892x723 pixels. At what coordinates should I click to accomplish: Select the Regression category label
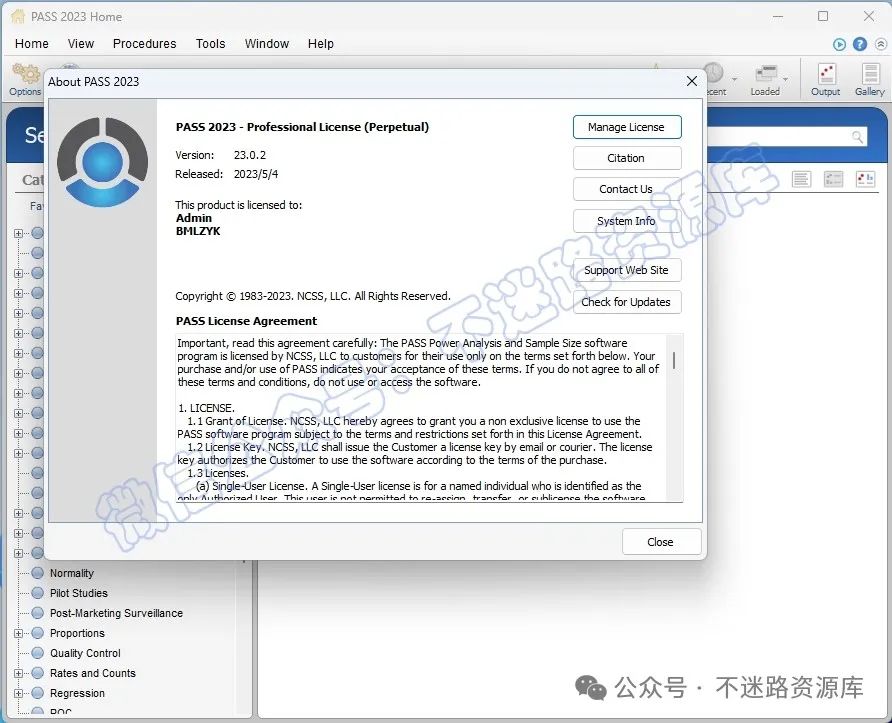[x=77, y=693]
